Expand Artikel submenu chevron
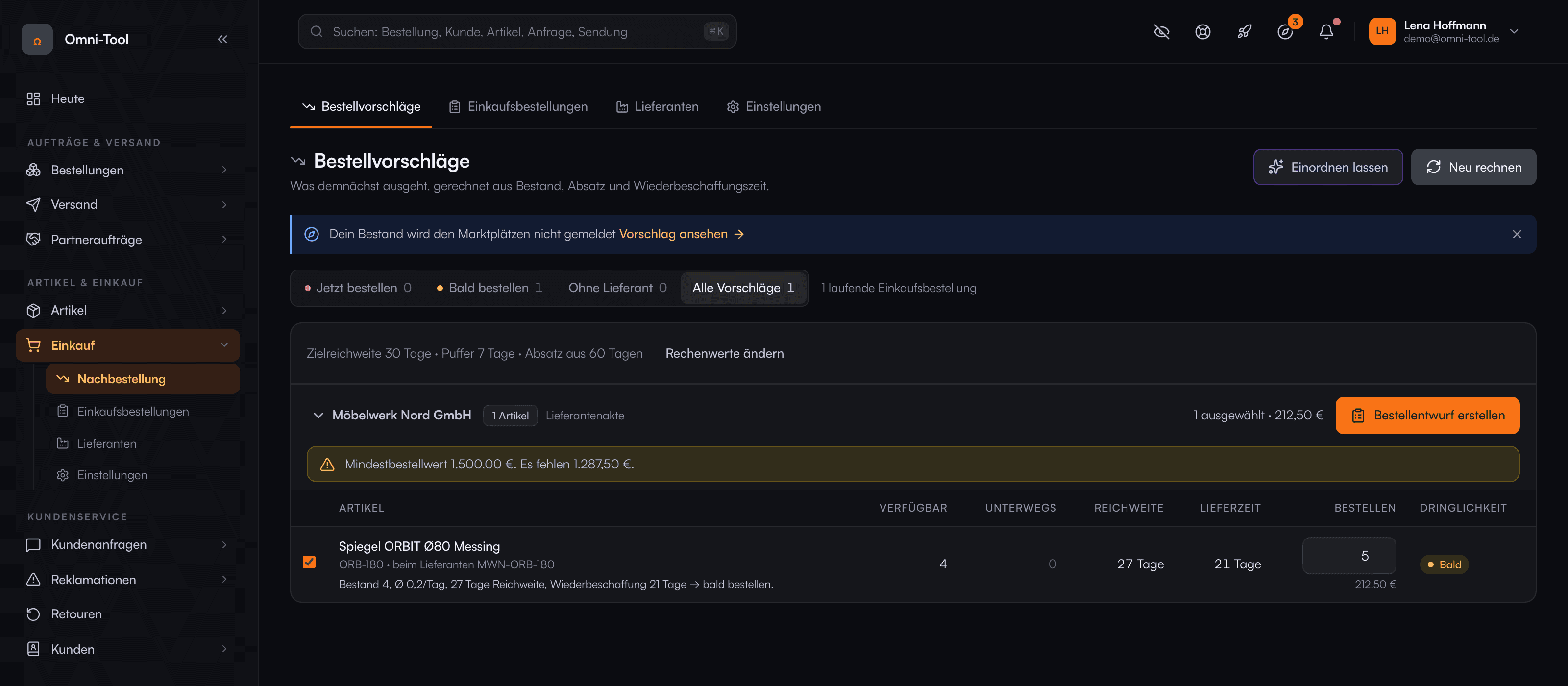Viewport: 1568px width, 686px height. pyautogui.click(x=224, y=311)
